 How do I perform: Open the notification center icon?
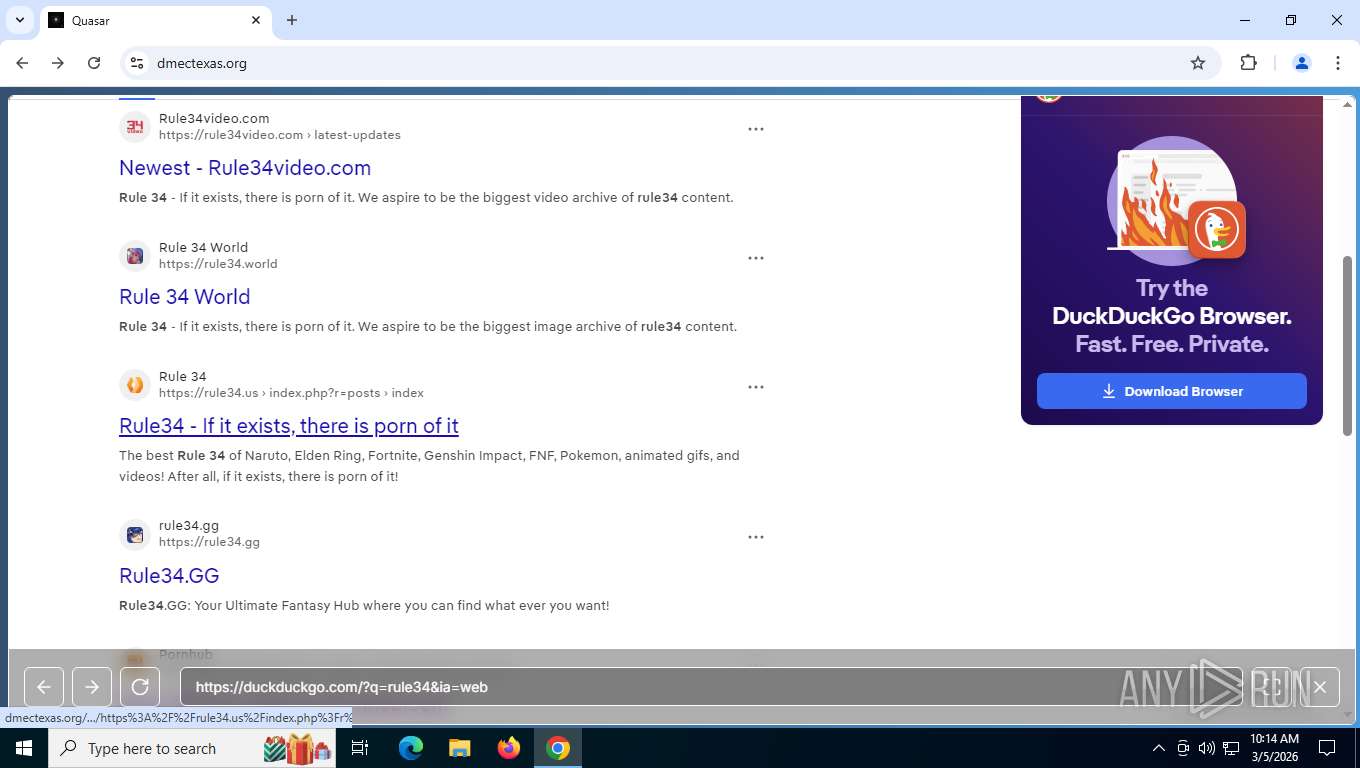1327,748
